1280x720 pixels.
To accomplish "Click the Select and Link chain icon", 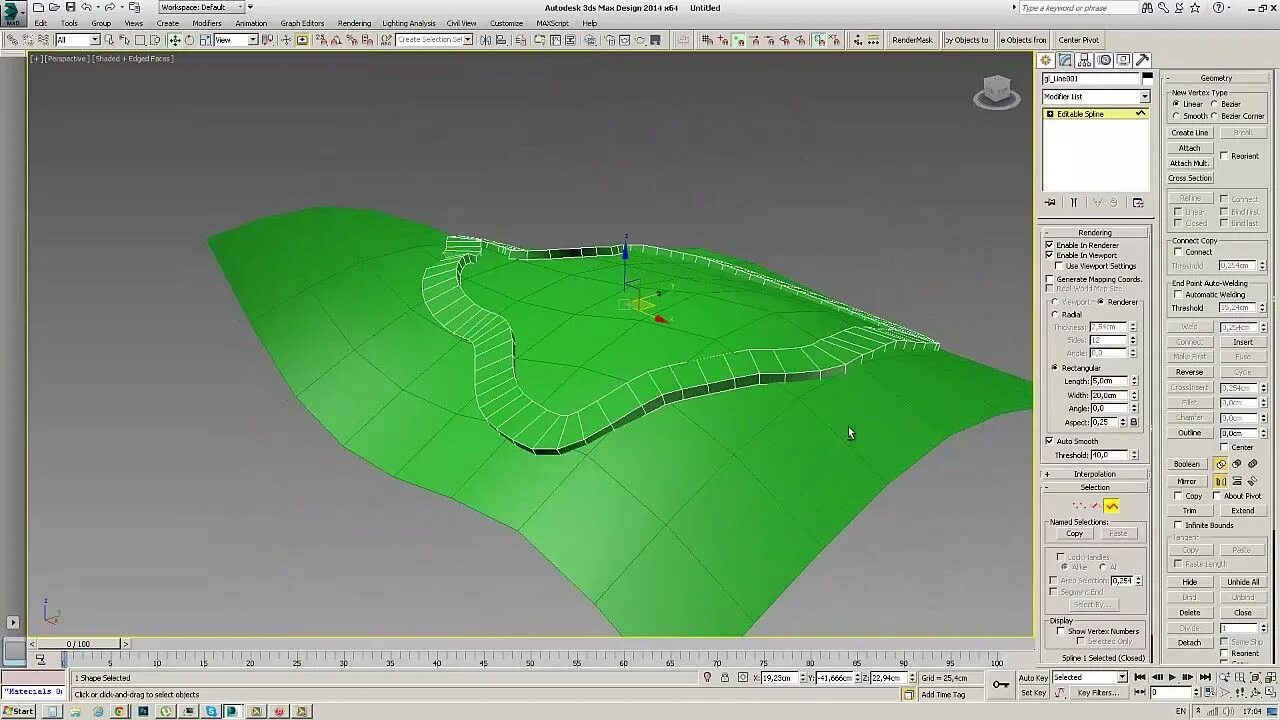I will tap(11, 40).
